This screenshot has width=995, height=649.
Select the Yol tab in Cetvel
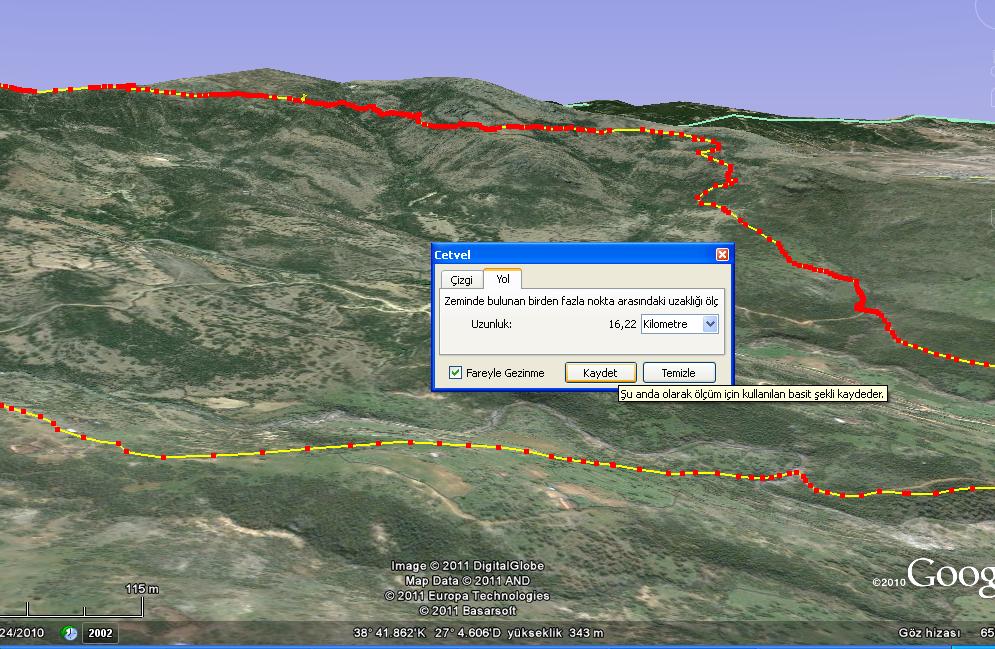(503, 279)
